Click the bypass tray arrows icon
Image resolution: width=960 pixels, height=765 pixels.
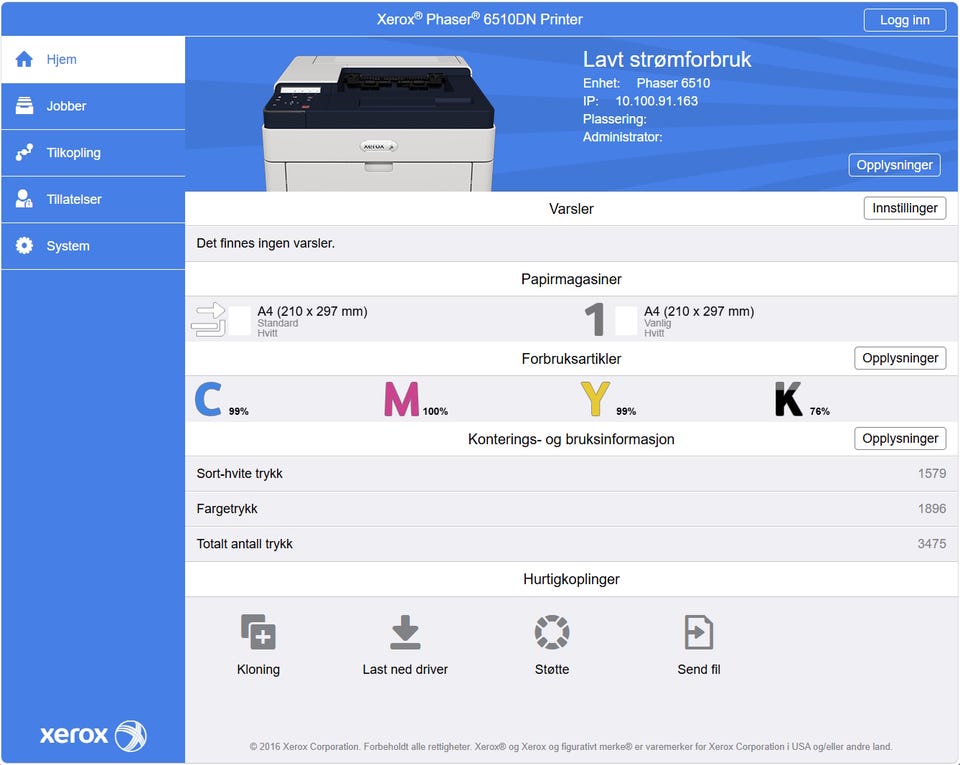(x=208, y=319)
